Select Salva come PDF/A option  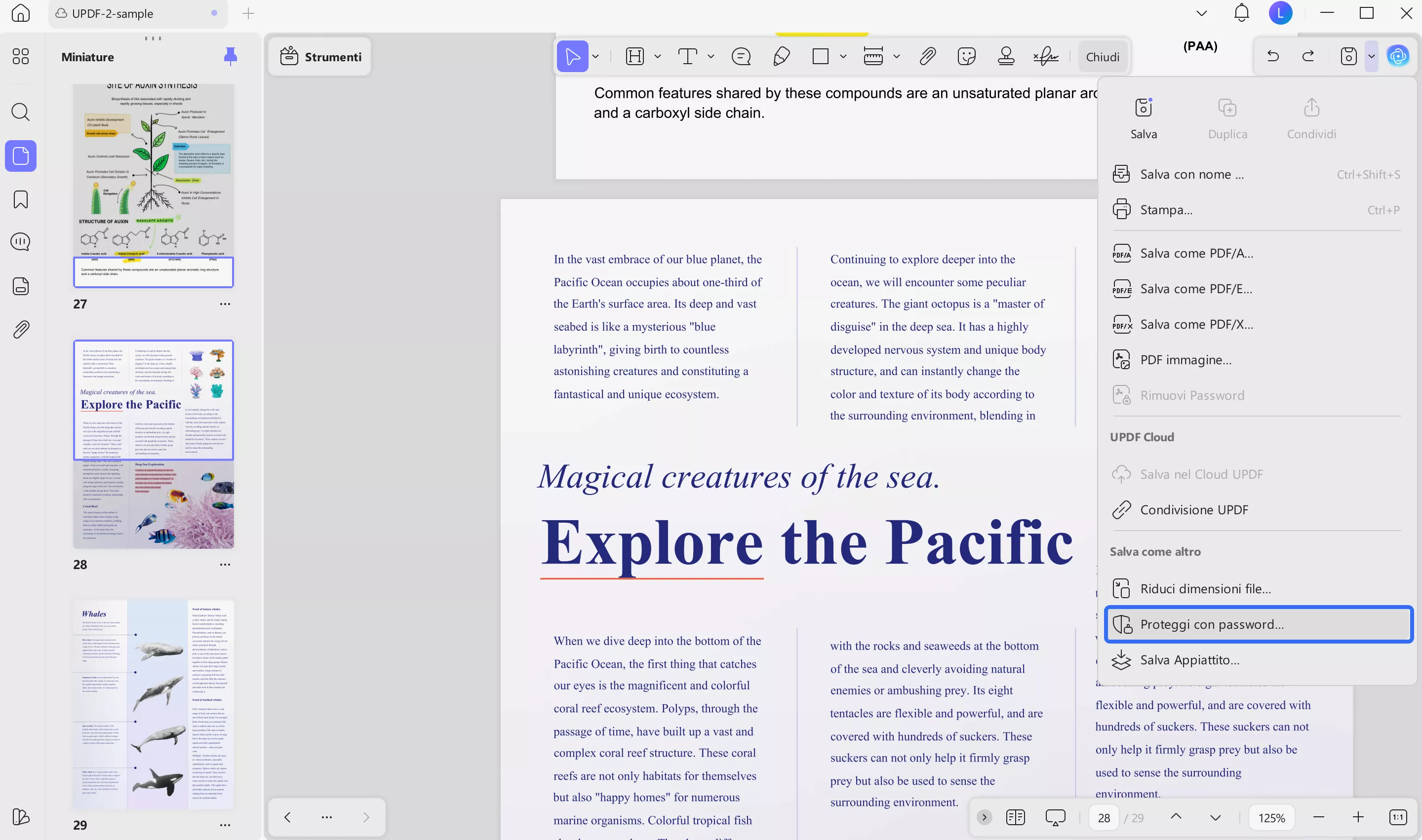[x=1196, y=253]
